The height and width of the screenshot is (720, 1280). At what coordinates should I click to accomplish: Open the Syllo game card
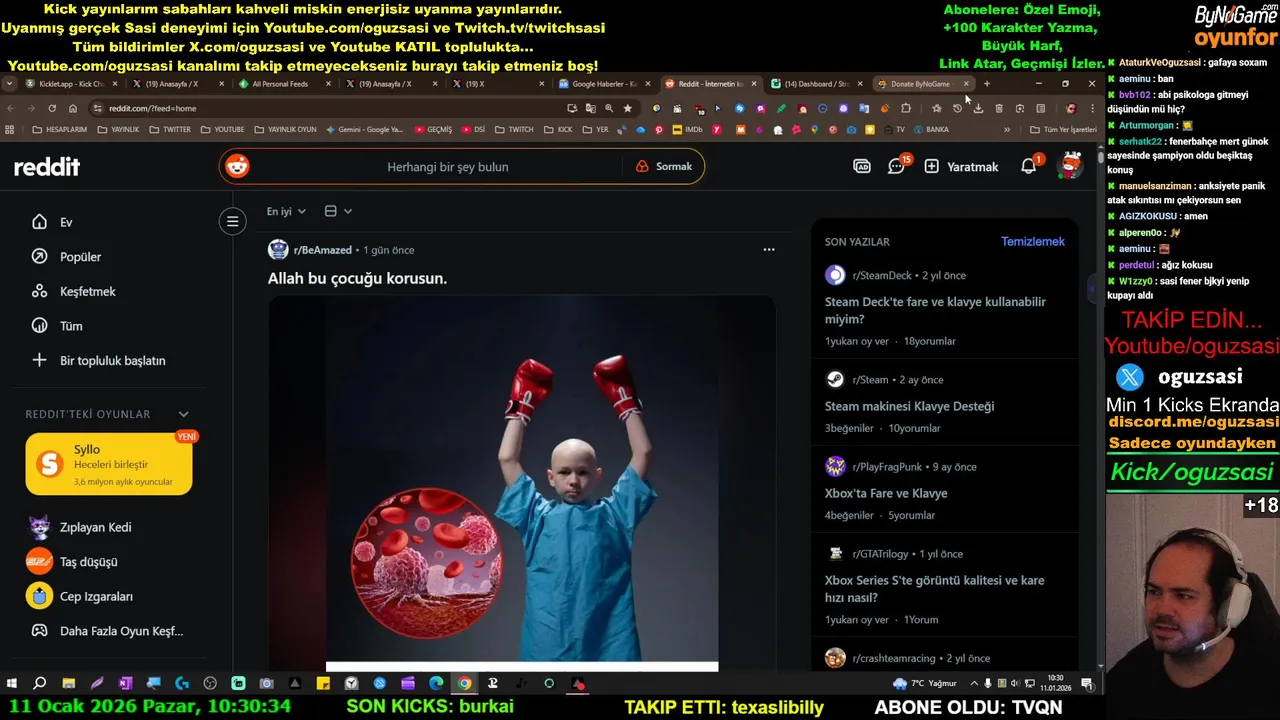pos(109,464)
